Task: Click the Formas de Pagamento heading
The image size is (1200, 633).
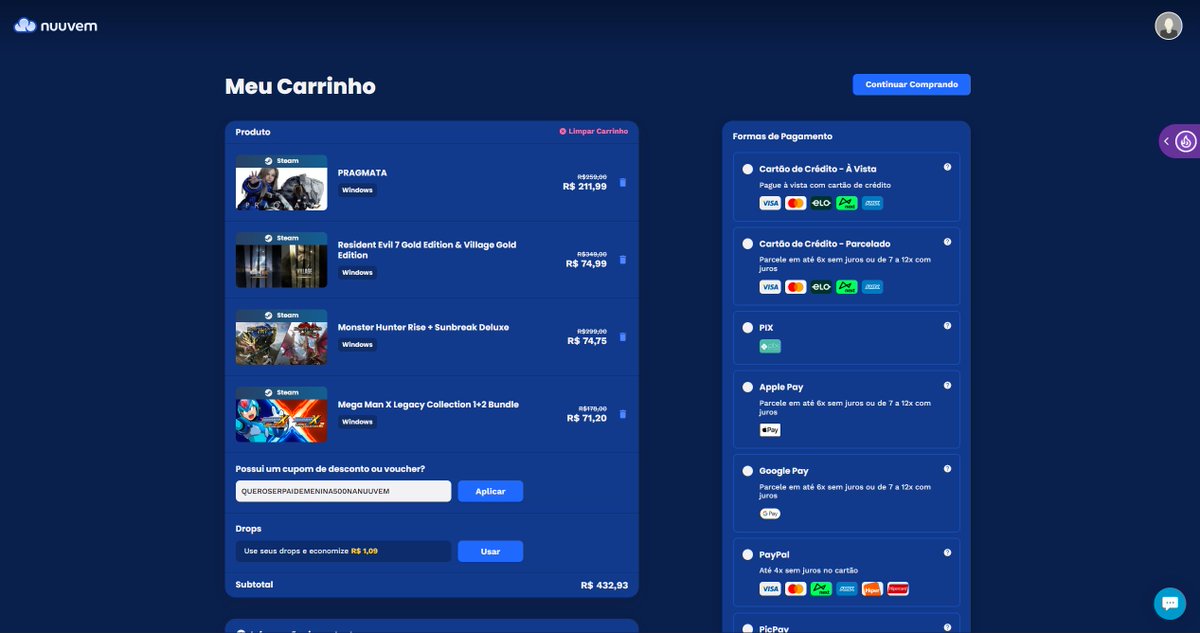Action: point(782,136)
